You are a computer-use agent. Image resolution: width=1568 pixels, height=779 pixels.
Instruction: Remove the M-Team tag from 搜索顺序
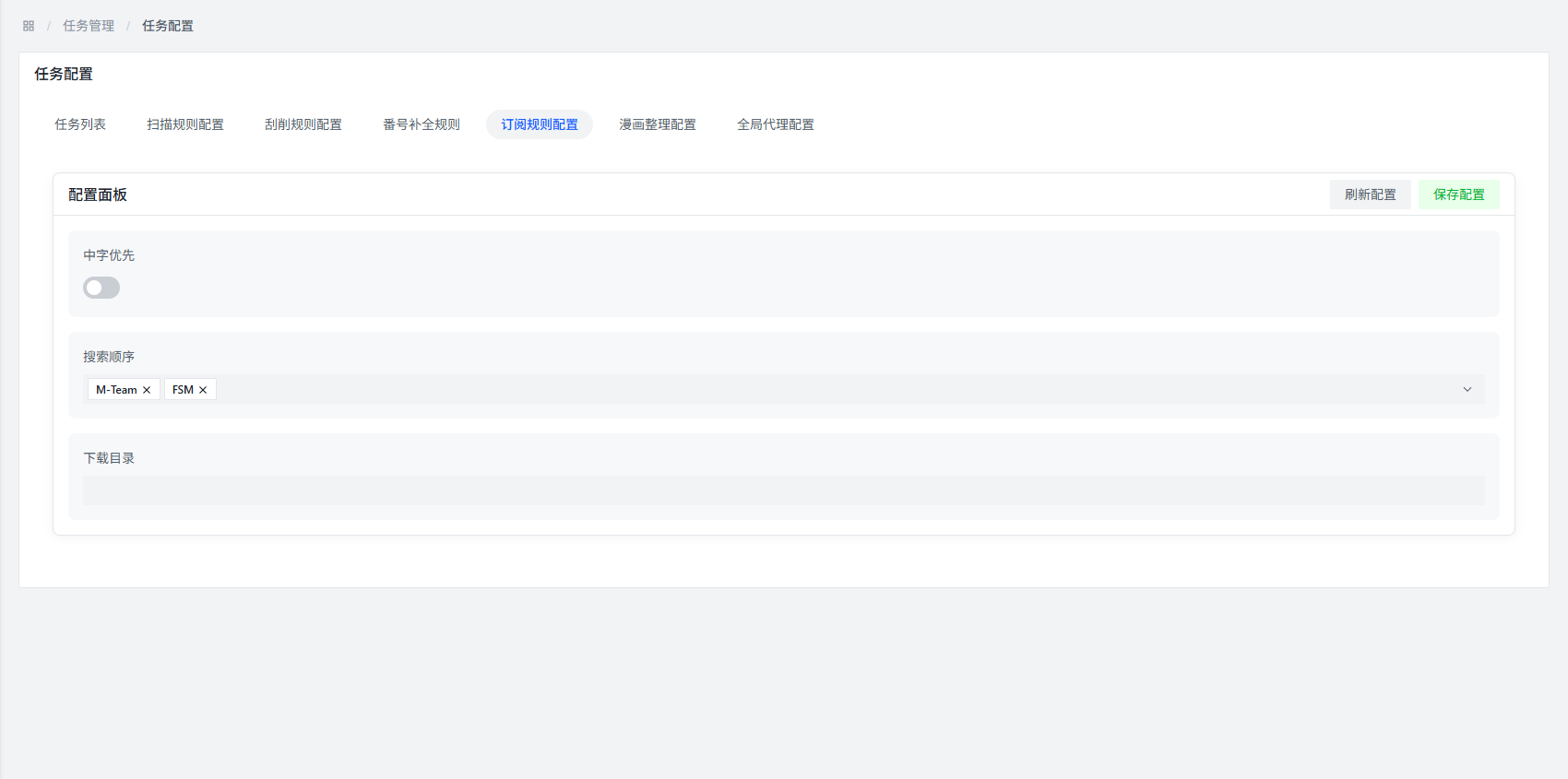[x=147, y=390]
